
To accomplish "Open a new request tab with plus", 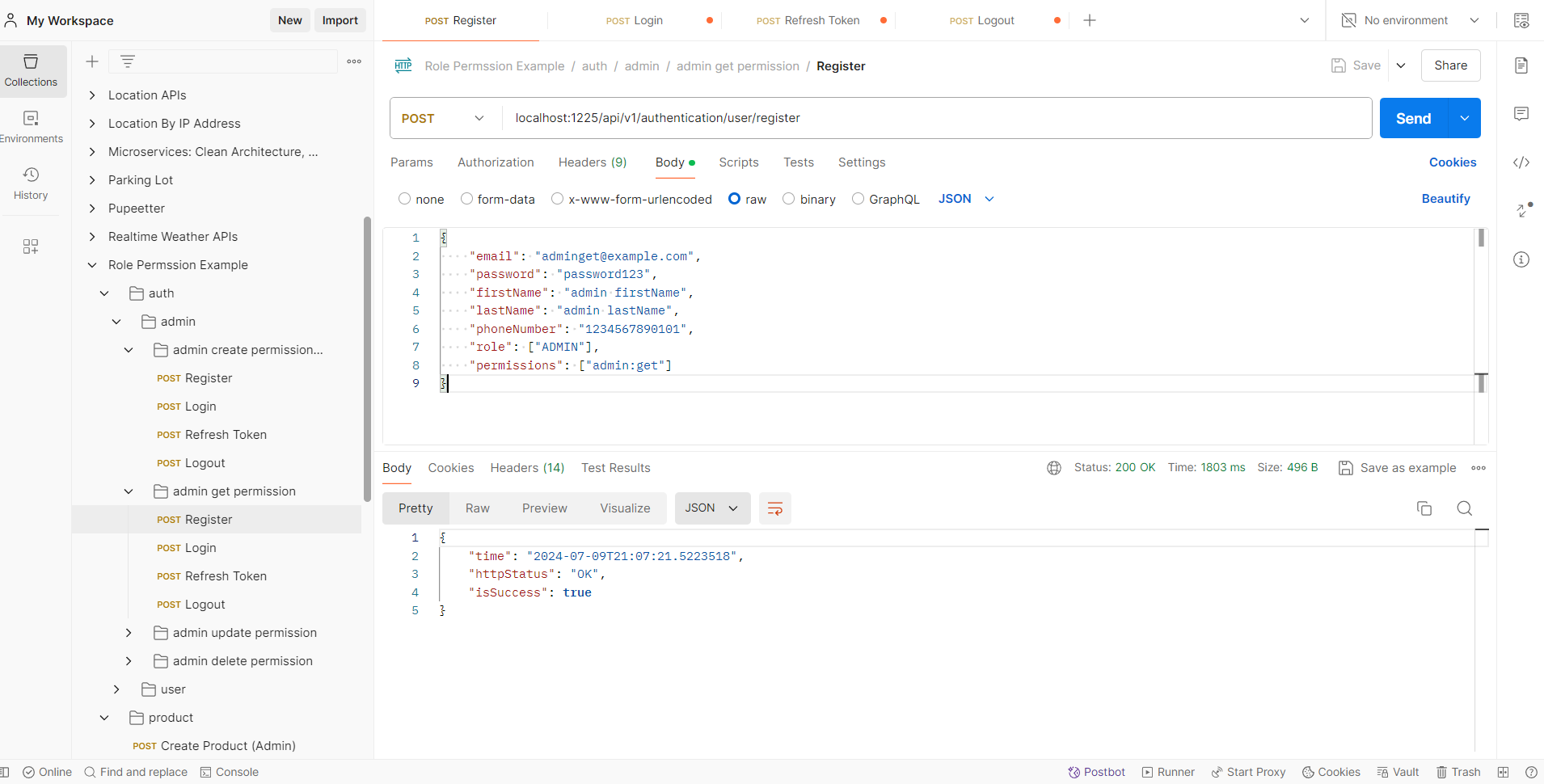I will pyautogui.click(x=1090, y=20).
